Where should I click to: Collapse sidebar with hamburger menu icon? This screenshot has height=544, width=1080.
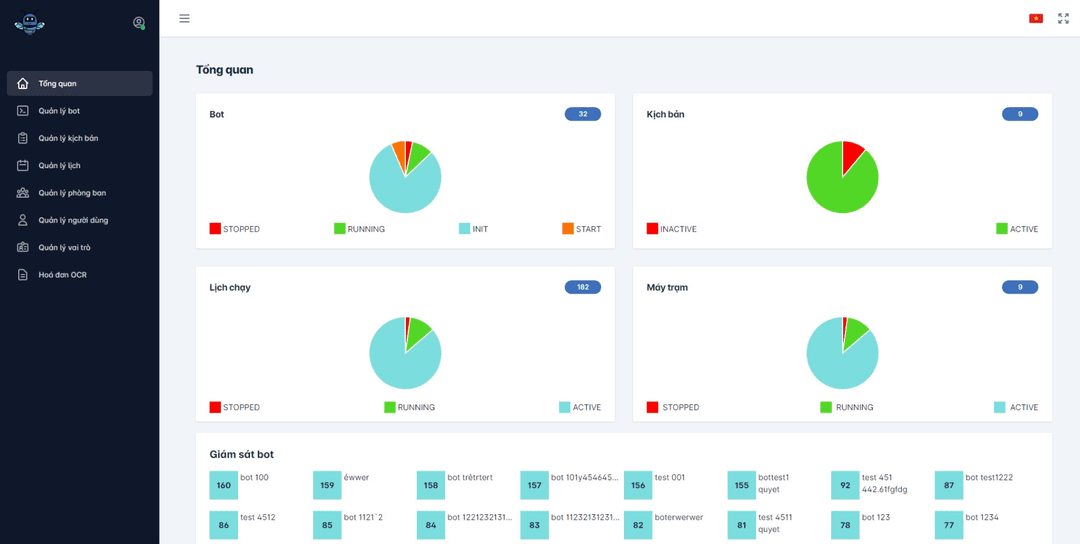184,18
